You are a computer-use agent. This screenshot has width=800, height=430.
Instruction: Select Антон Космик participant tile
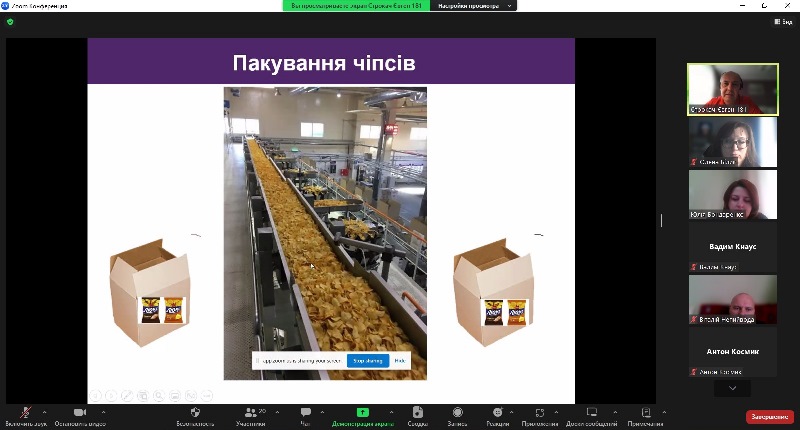tap(733, 352)
